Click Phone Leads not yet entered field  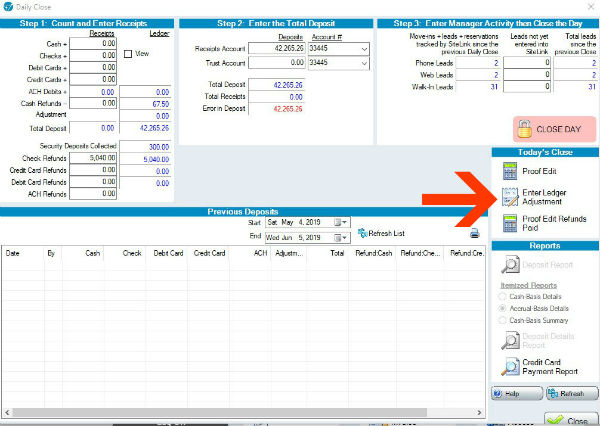[x=527, y=62]
